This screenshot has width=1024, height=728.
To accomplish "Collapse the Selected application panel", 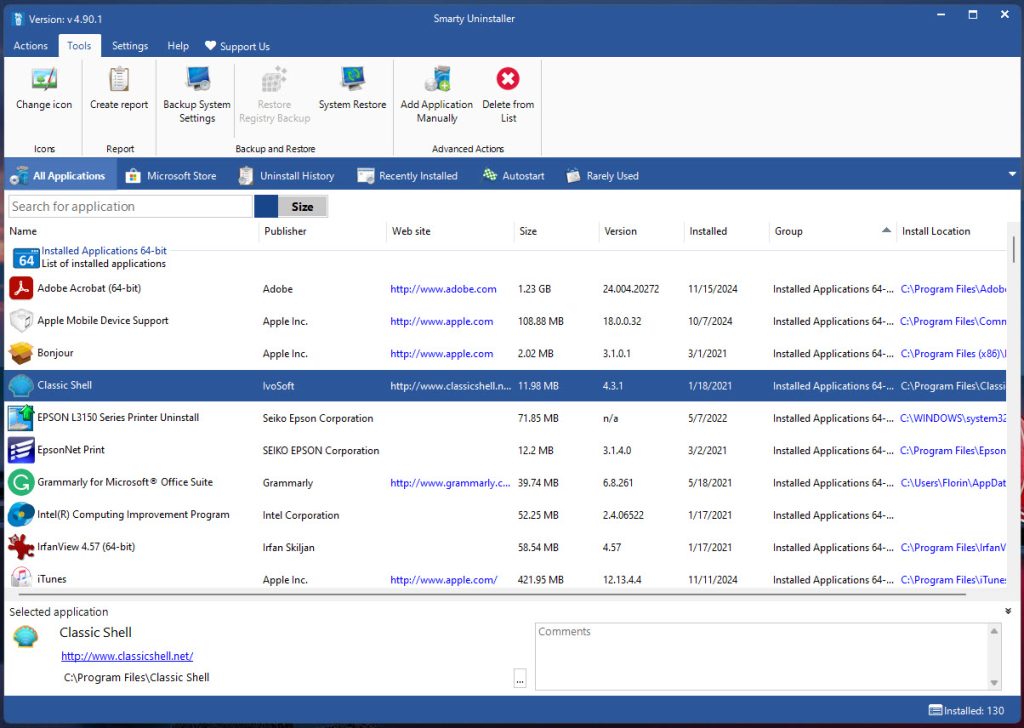I will coord(1008,612).
